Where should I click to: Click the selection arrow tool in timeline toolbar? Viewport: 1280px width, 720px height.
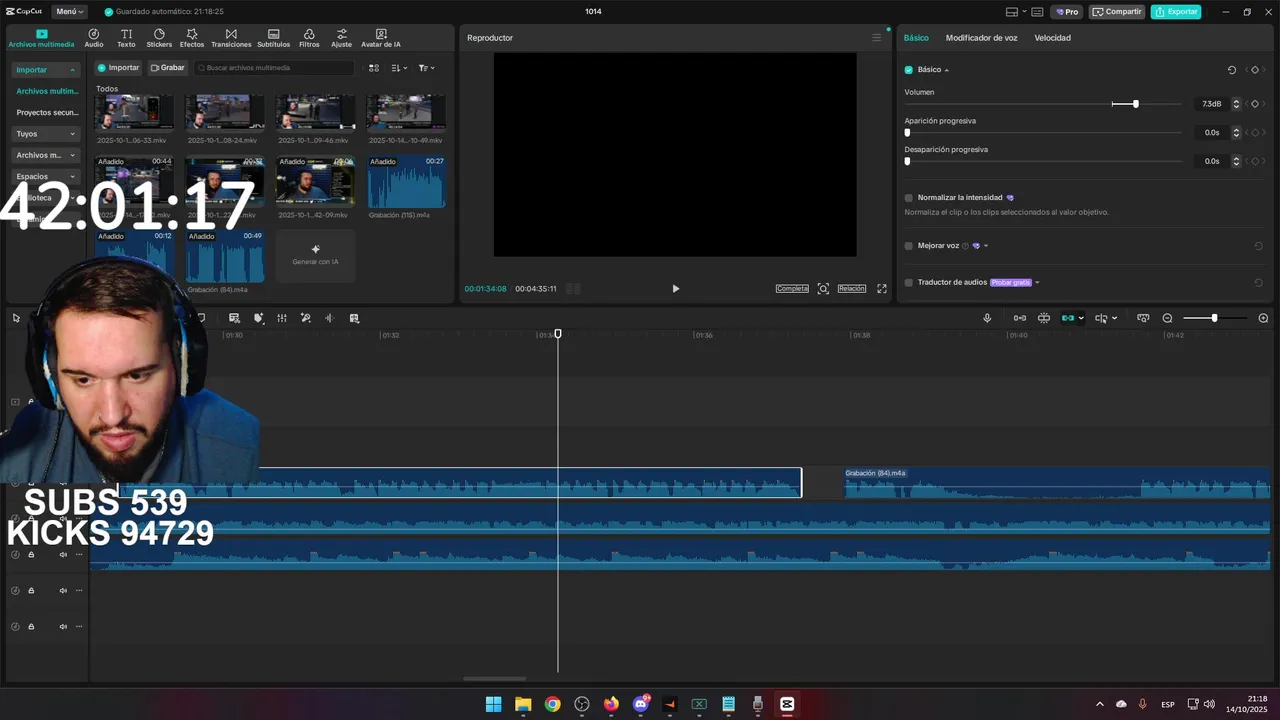pos(16,318)
